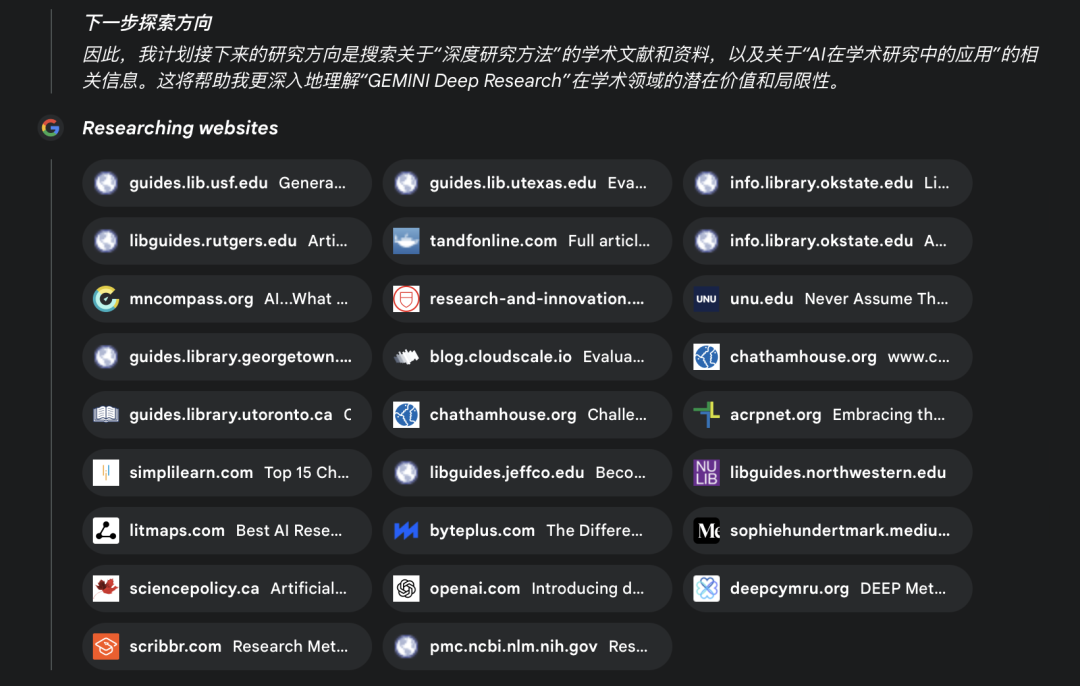Select the maple leaf icon on sciencepolicy.ca
Viewport: 1080px width, 686px height.
(x=106, y=588)
